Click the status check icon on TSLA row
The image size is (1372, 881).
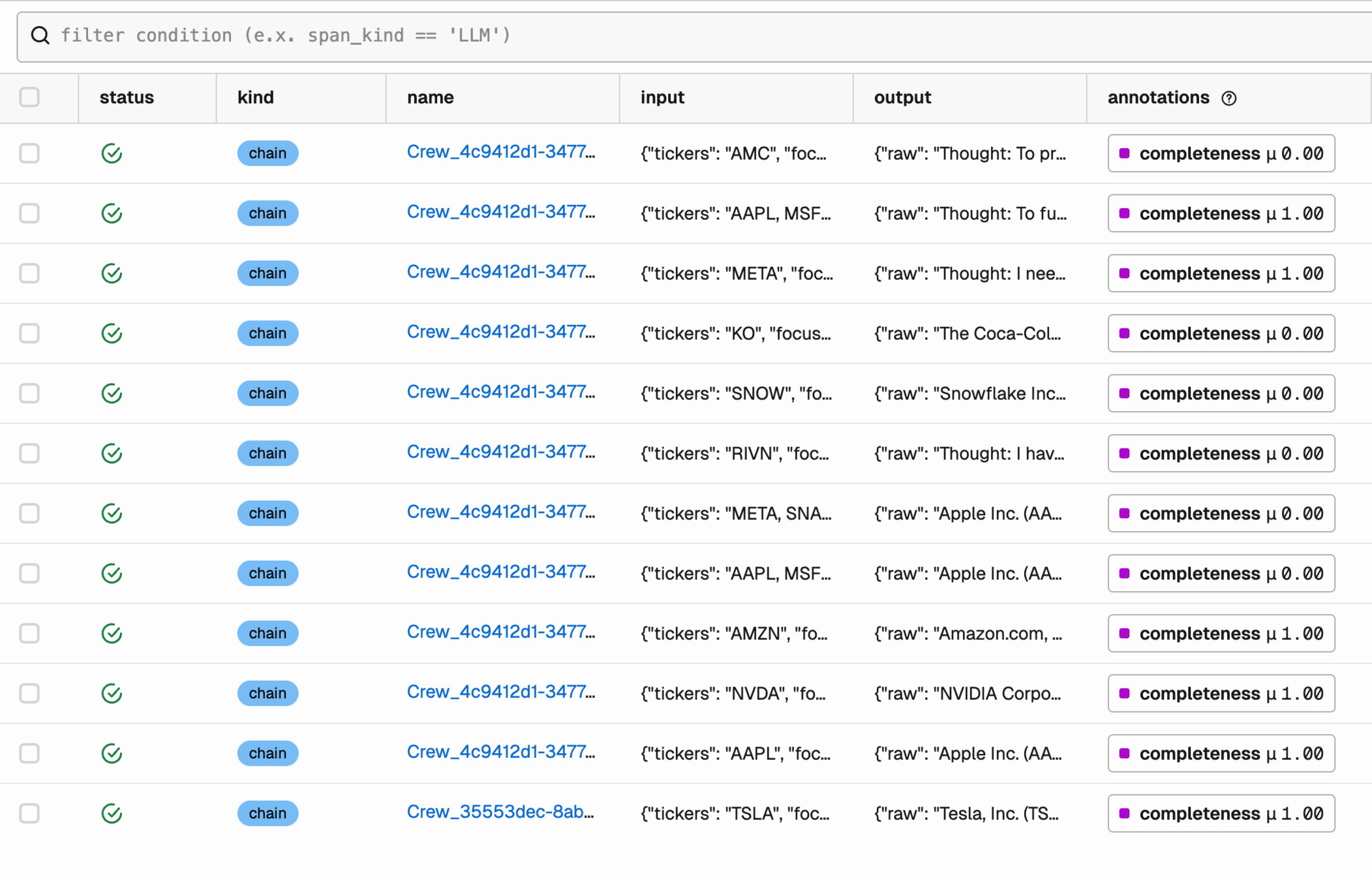click(112, 813)
